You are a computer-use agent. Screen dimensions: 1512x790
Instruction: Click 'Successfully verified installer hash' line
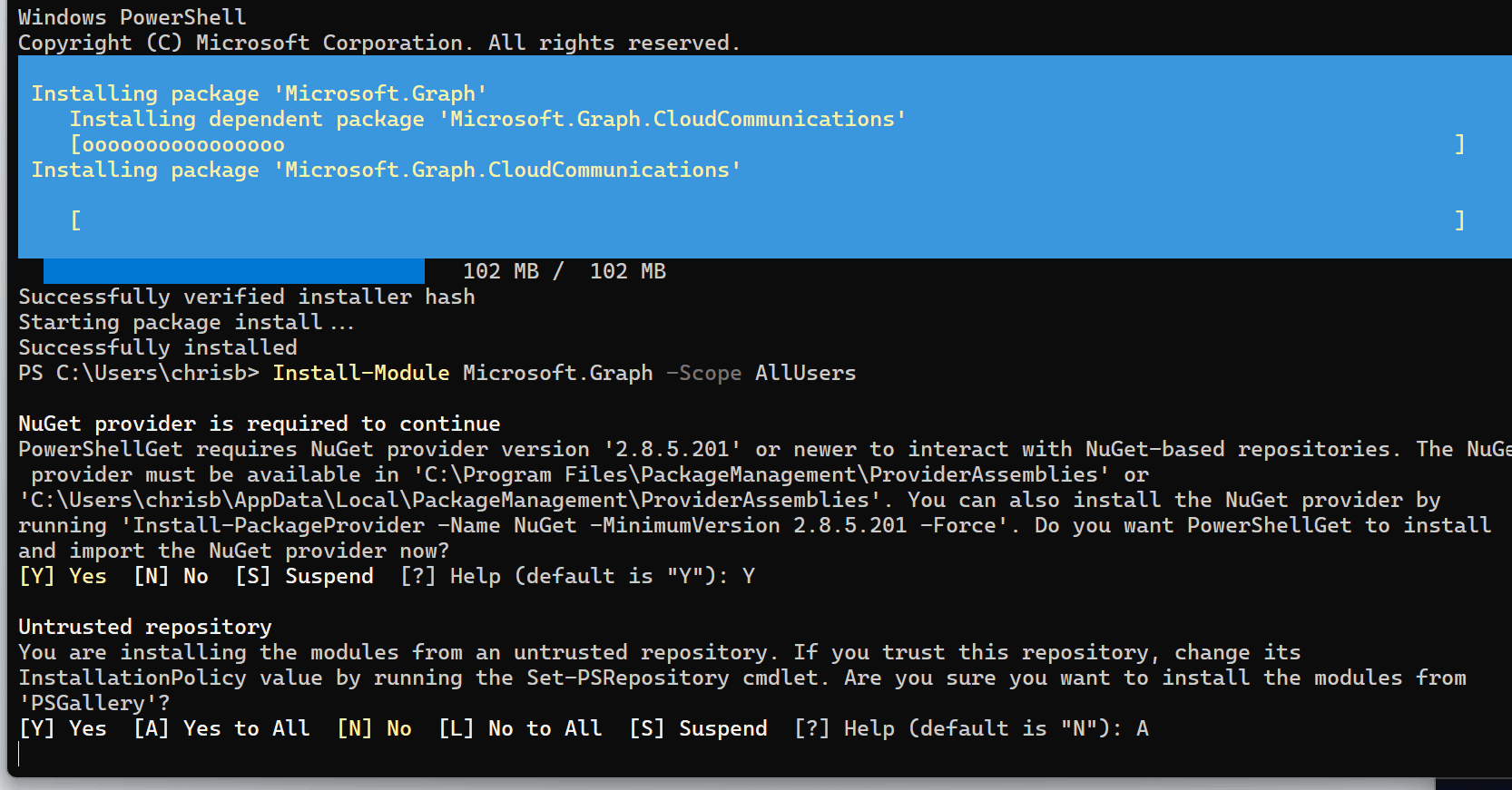tap(247, 297)
